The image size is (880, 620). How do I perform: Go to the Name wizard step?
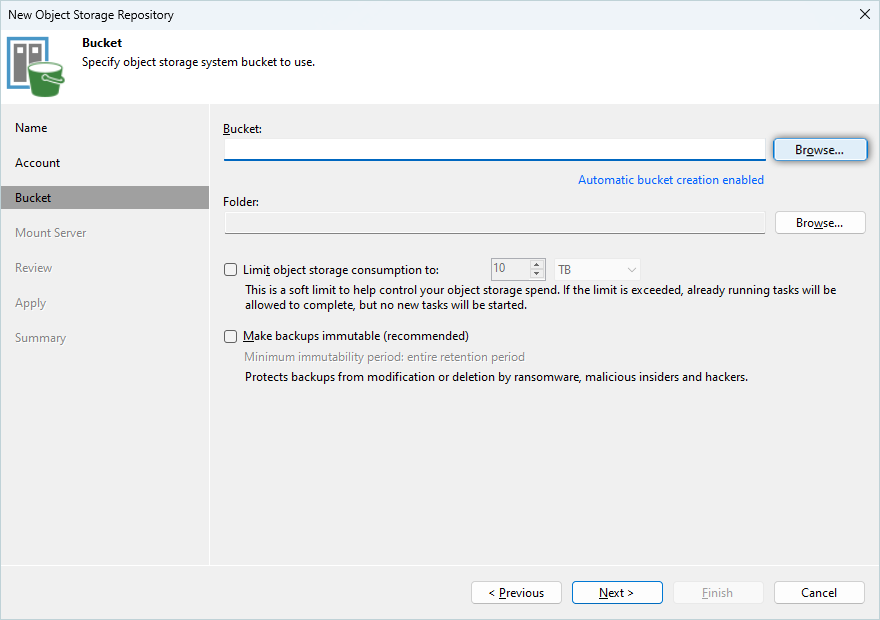coord(31,128)
